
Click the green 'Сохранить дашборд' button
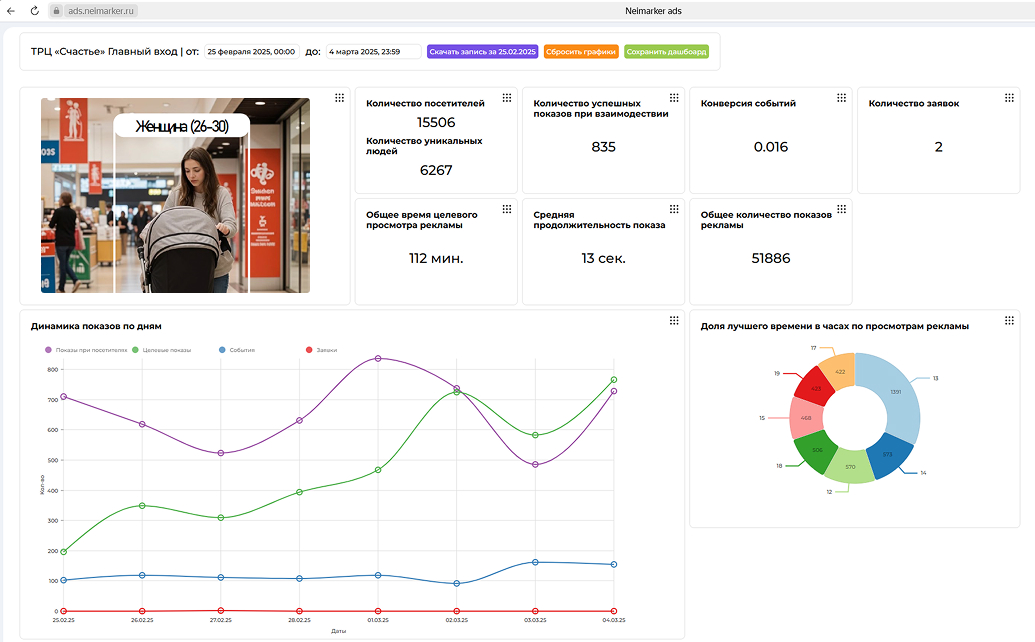(x=667, y=51)
